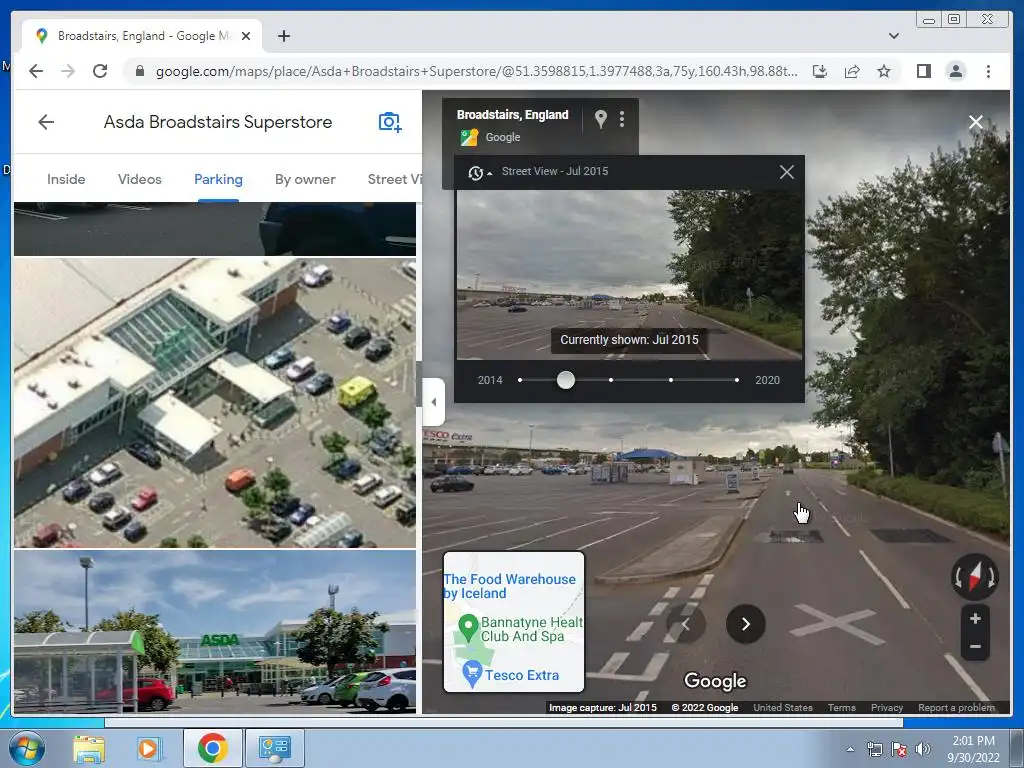Open the Chrome profile avatar
The height and width of the screenshot is (768, 1024).
click(955, 71)
